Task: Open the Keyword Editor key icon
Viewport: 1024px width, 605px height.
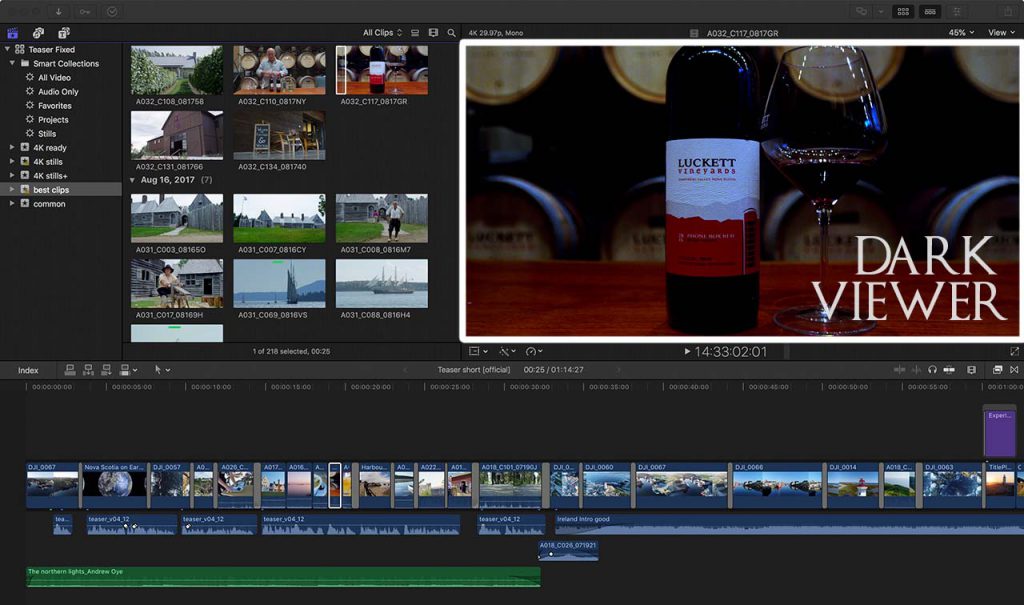Action: (85, 12)
